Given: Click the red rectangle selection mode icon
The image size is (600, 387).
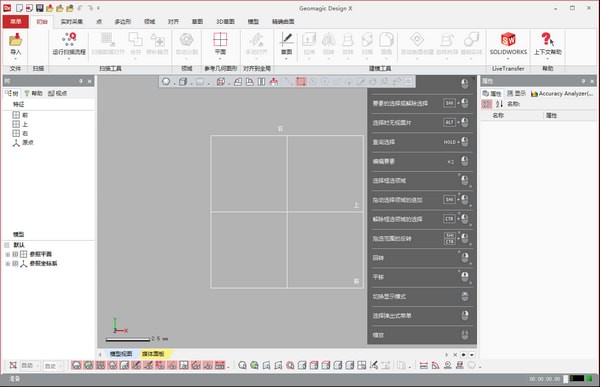Looking at the screenshot, I should [301, 82].
